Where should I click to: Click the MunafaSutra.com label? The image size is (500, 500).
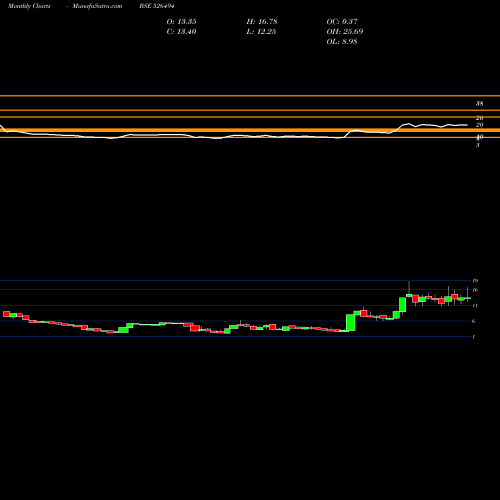[97, 6]
